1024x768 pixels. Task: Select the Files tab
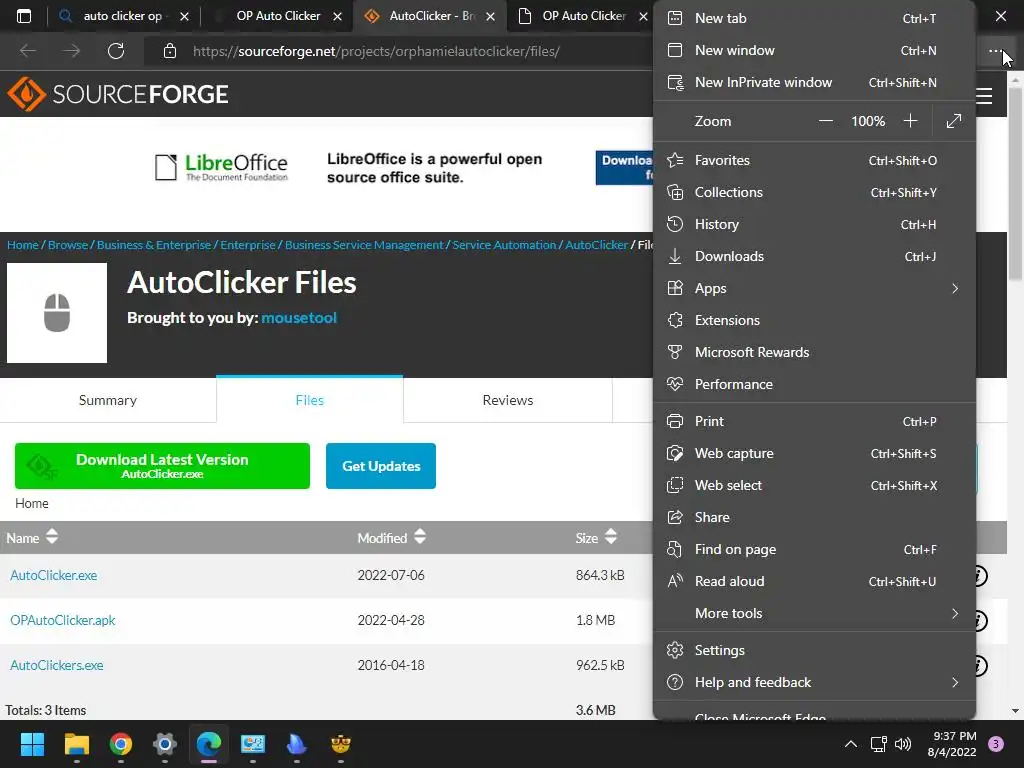(310, 400)
